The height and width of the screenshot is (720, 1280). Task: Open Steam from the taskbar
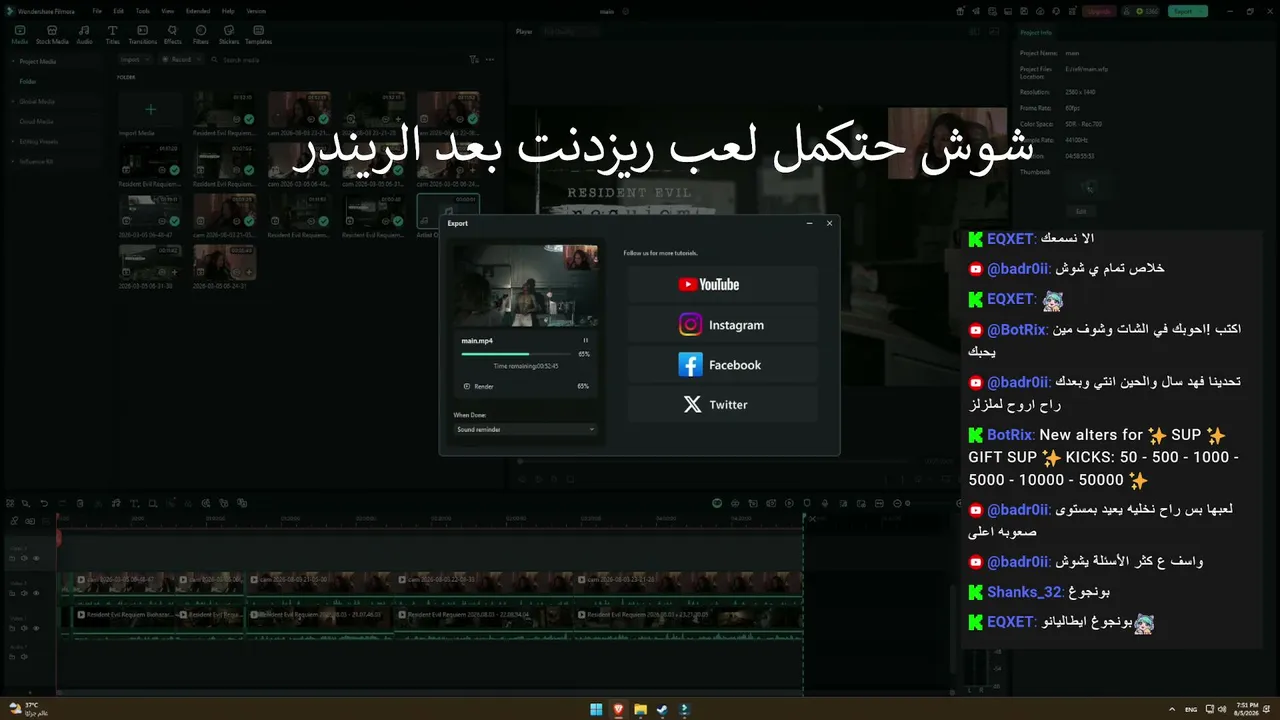tap(662, 709)
